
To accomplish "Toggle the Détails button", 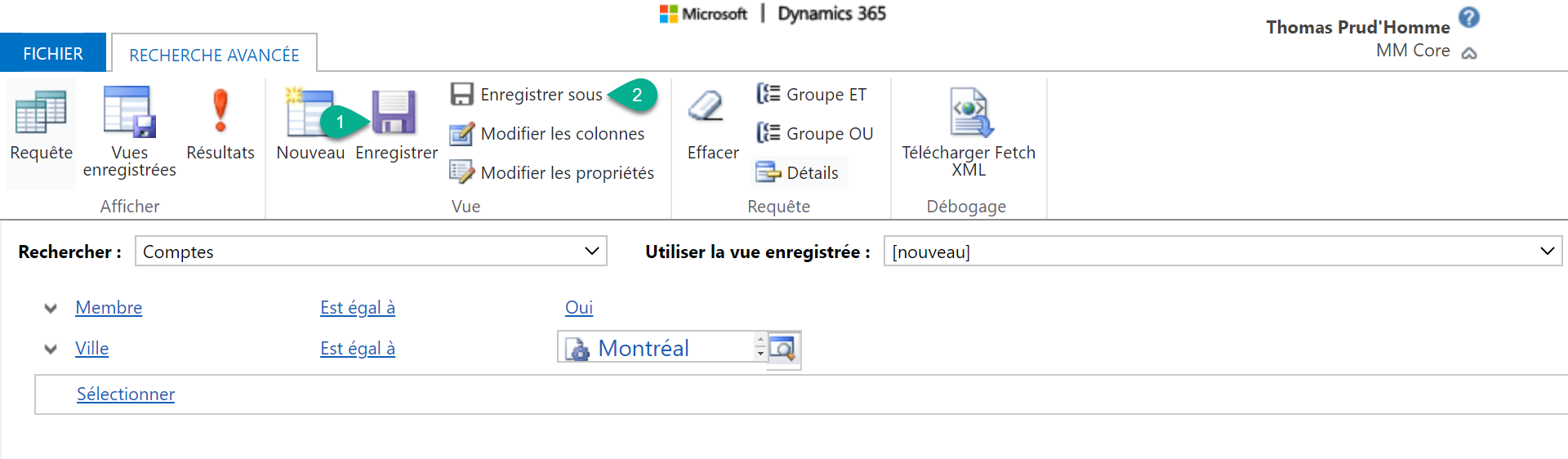I will pyautogui.click(x=799, y=173).
